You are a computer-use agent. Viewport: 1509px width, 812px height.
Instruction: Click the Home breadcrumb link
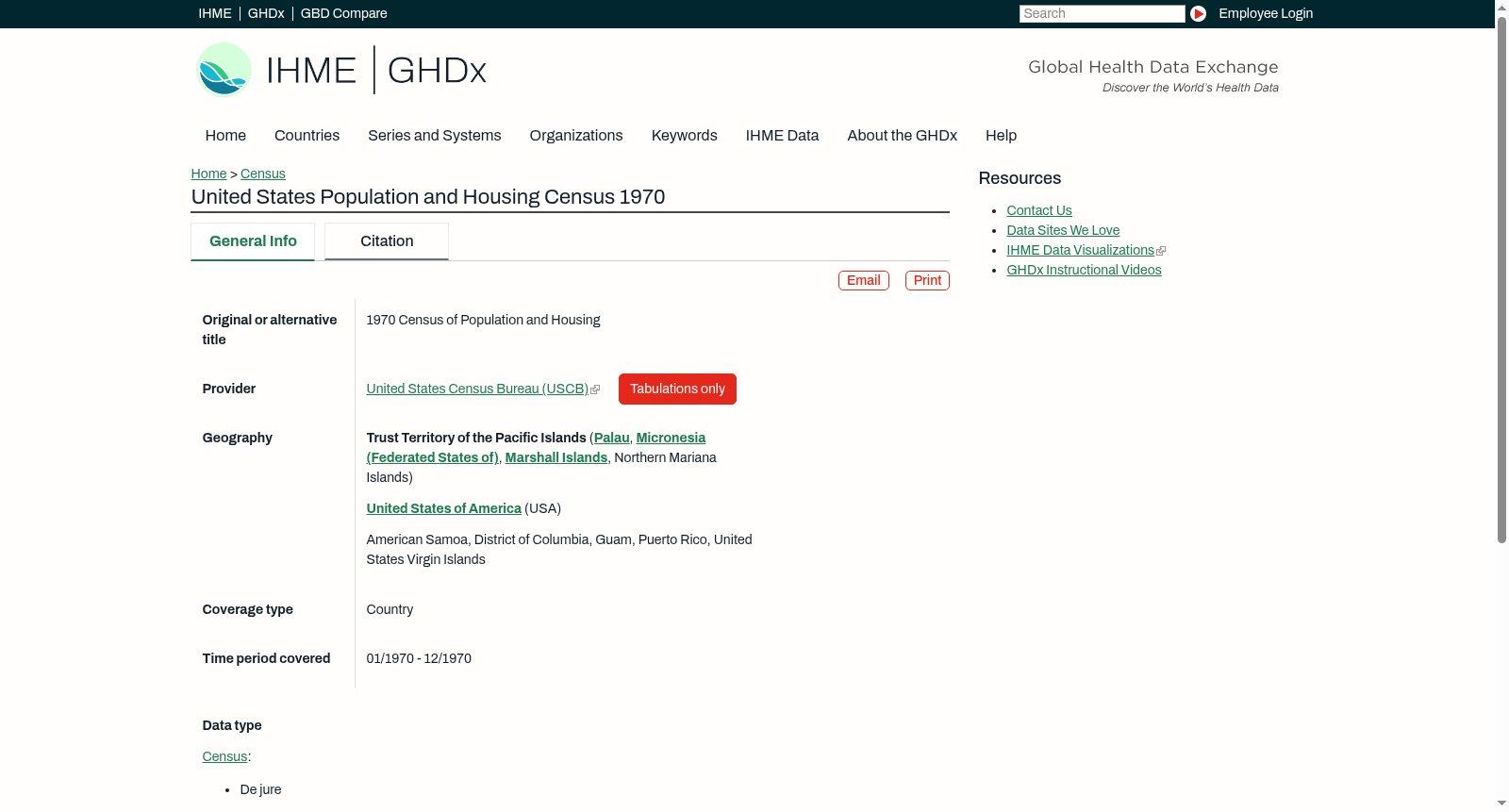pyautogui.click(x=208, y=174)
